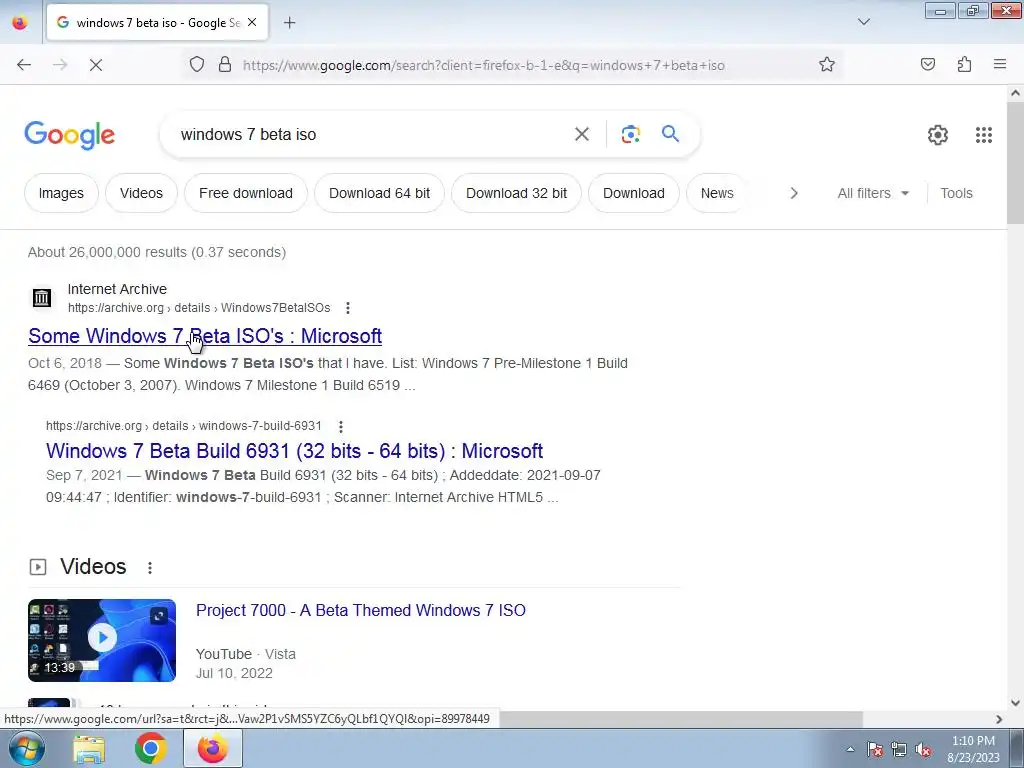This screenshot has width=1024, height=768.
Task: Click the muted volume tray icon
Action: [923, 749]
